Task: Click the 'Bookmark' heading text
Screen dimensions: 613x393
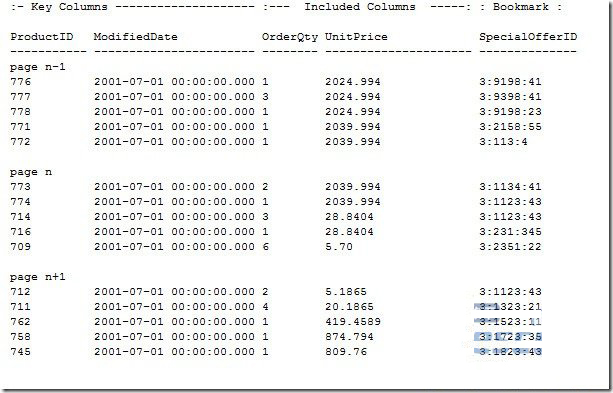Action: (x=521, y=7)
